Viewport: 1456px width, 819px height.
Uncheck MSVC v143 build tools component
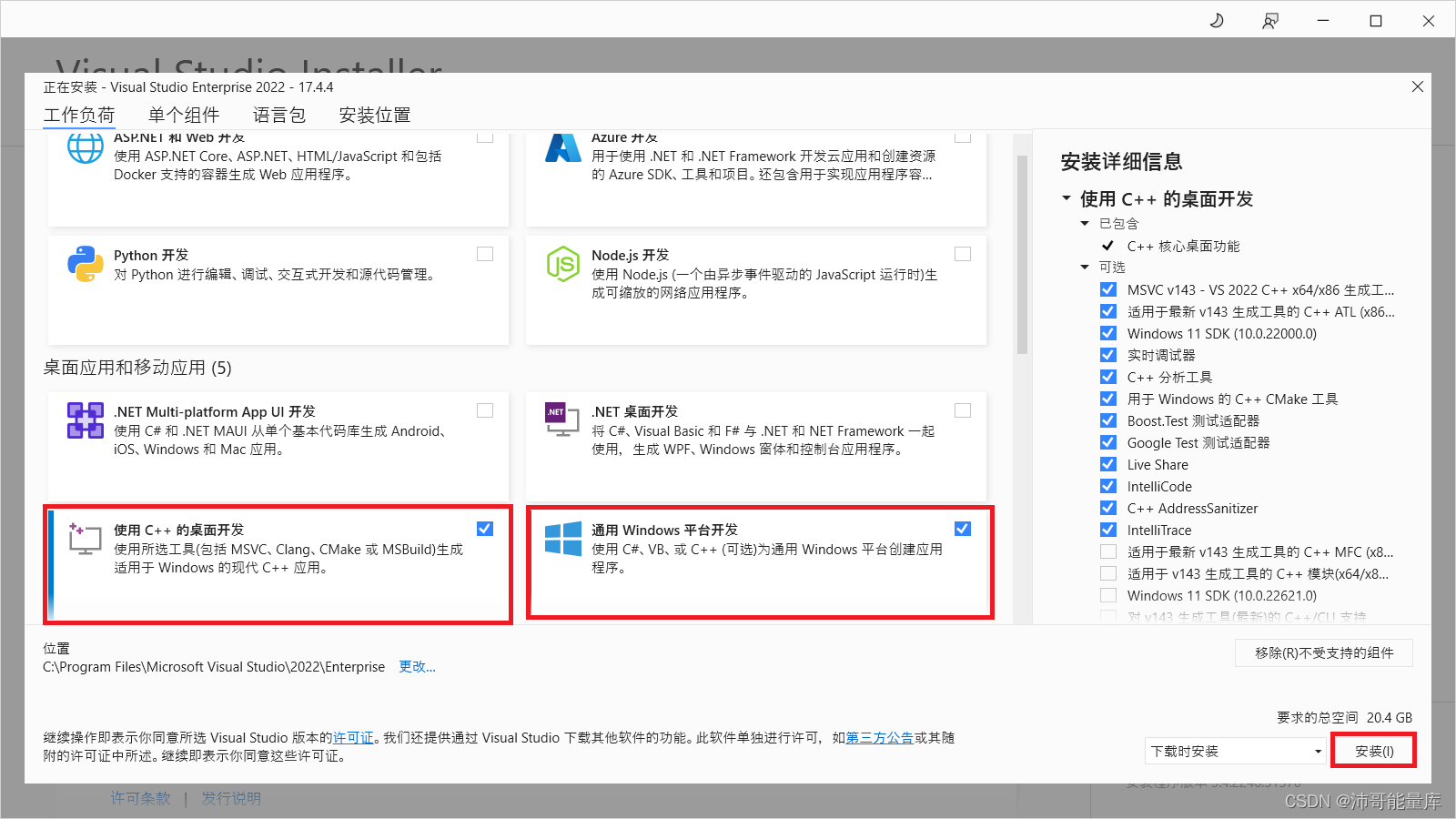(x=1108, y=289)
